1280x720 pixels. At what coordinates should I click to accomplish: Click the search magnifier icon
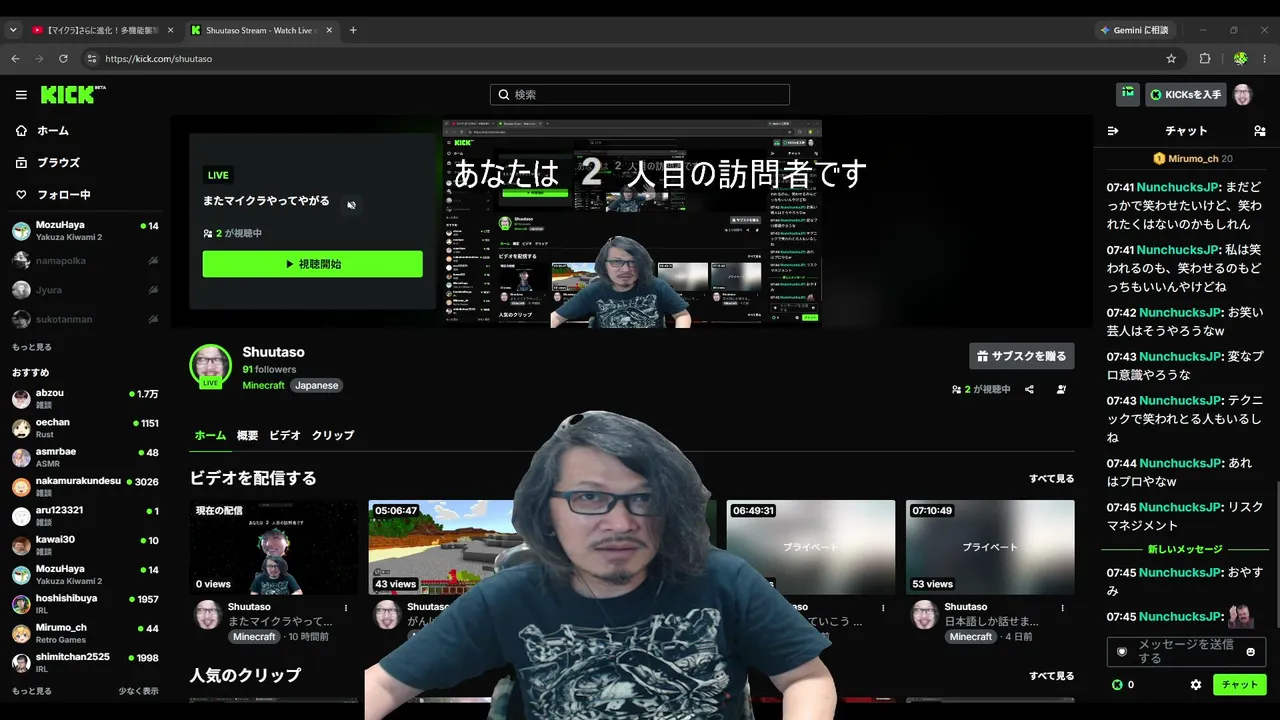click(x=504, y=95)
